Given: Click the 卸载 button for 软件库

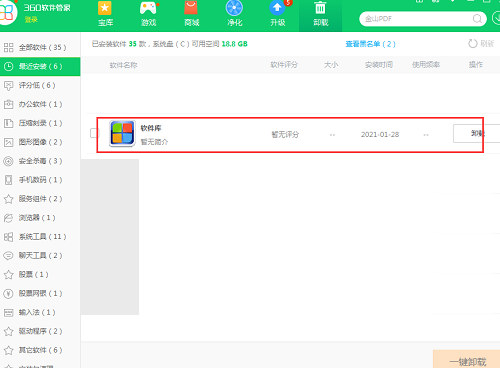Looking at the screenshot, I should point(477,133).
